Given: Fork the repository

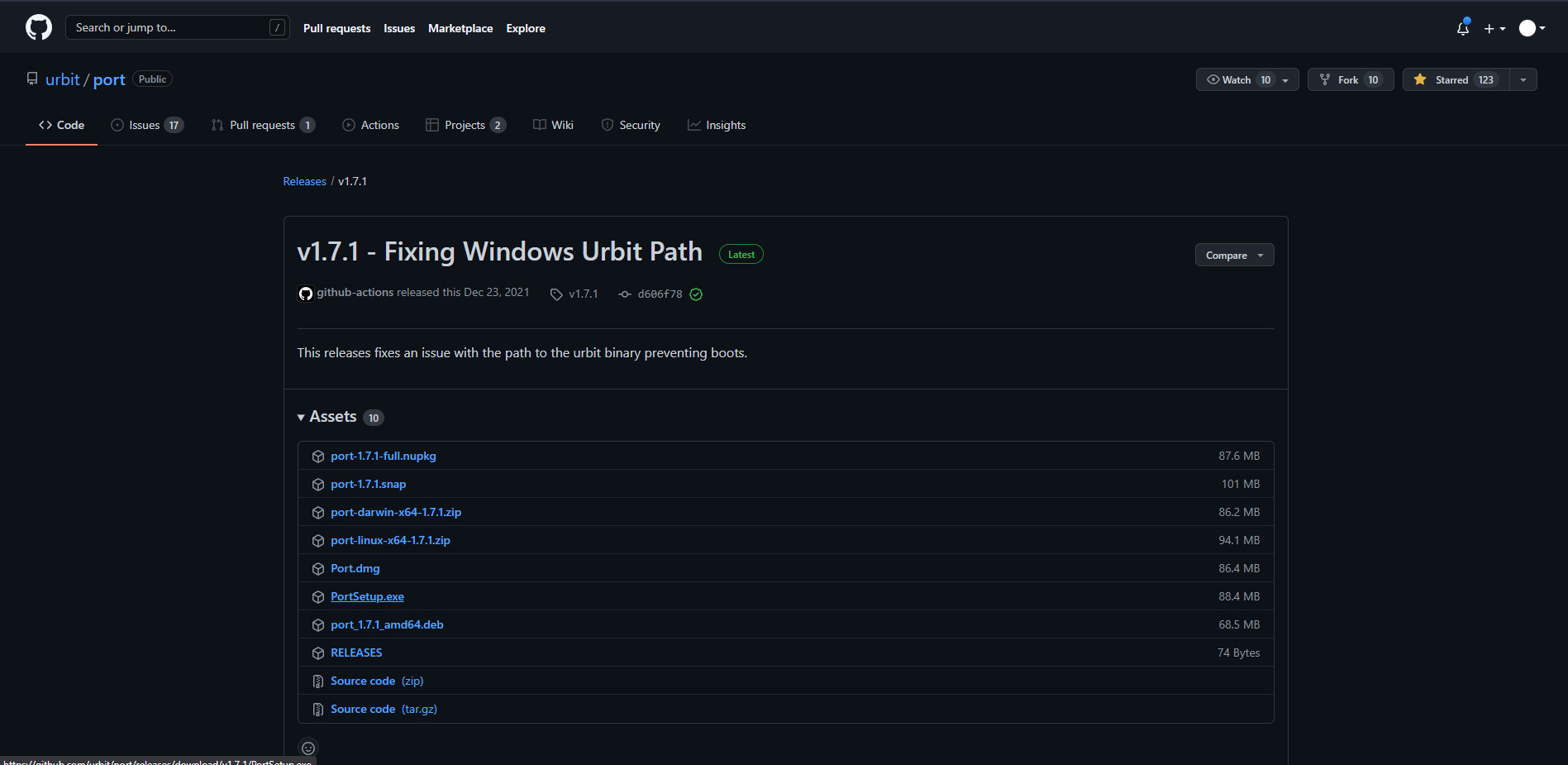Looking at the screenshot, I should point(1351,79).
